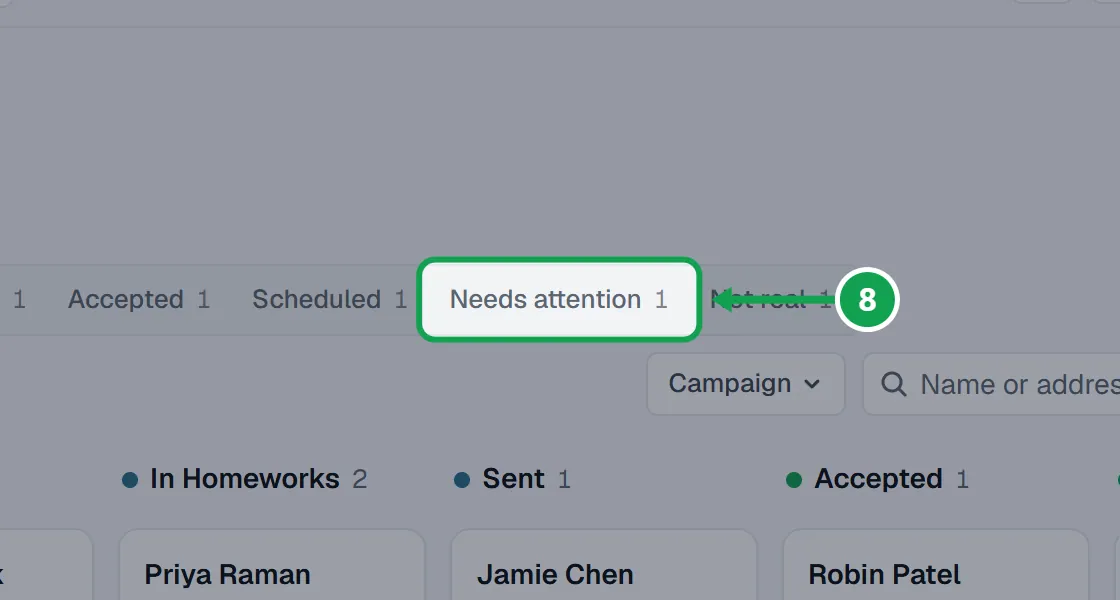Viewport: 1120px width, 600px height.
Task: Open the Needs attention tab
Action: 559,299
